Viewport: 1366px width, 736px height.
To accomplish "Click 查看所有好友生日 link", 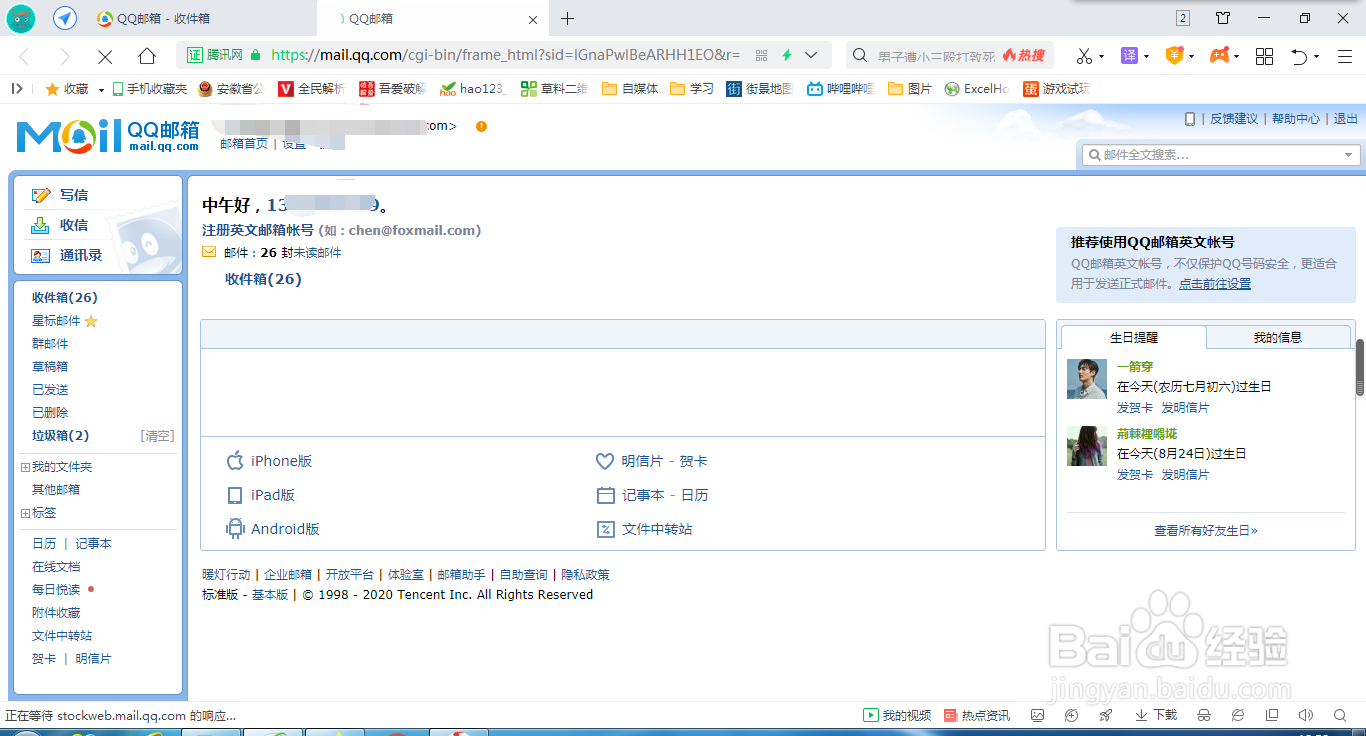I will [x=1206, y=531].
